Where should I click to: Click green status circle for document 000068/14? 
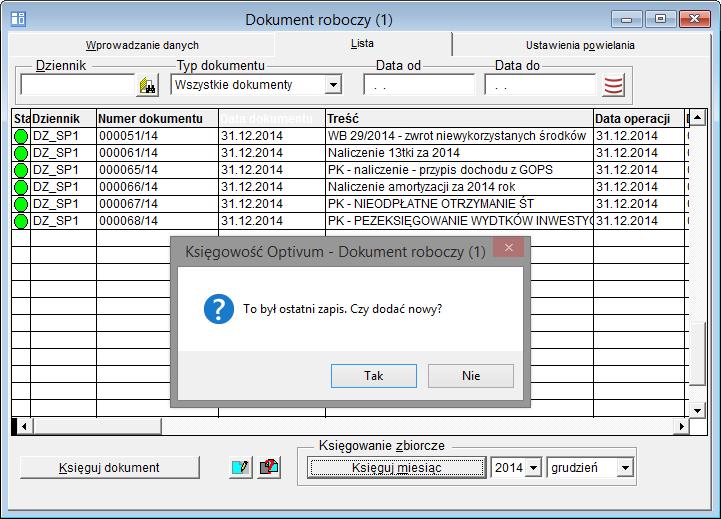(x=21, y=221)
